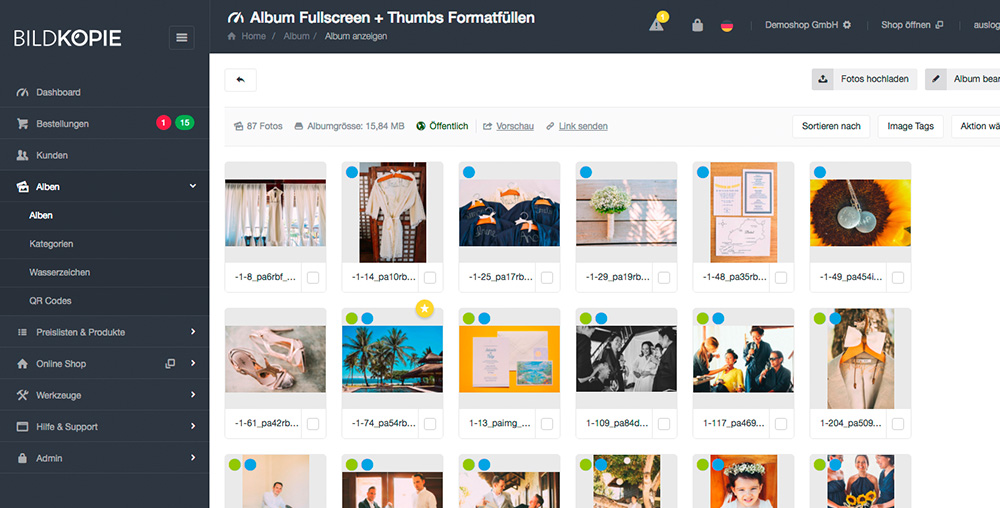The height and width of the screenshot is (508, 1000).
Task: Click the Preislisten list icon
Action: pyautogui.click(x=22, y=332)
